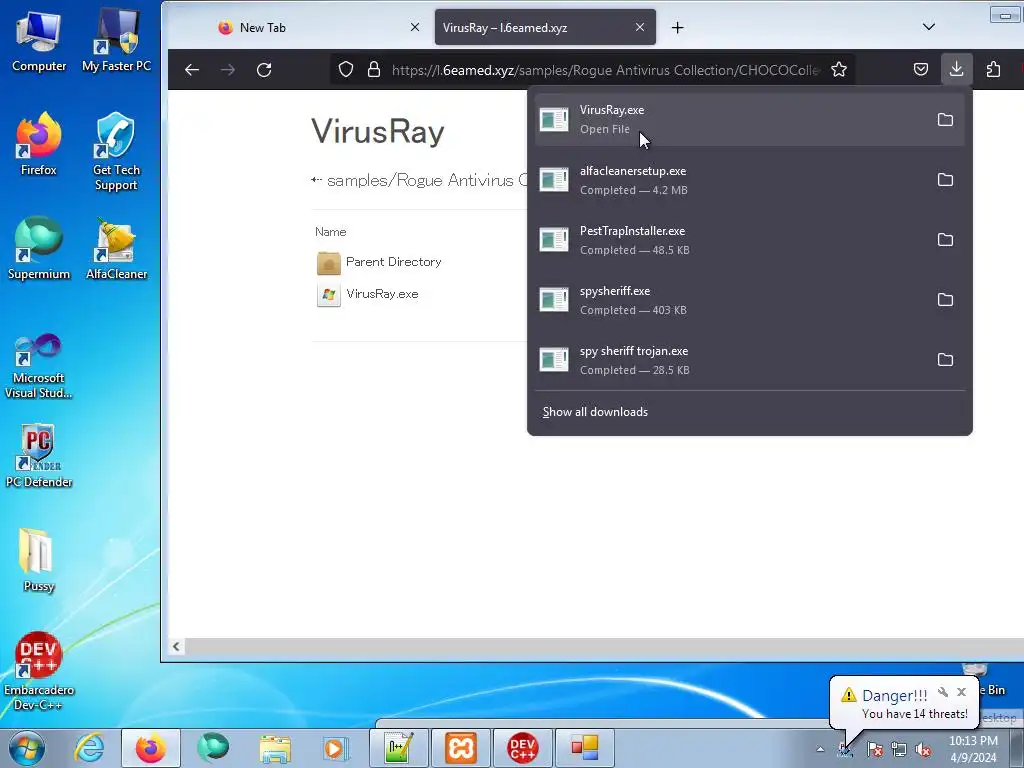Click the Action Center flag tray icon
The width and height of the screenshot is (1024, 768).
(x=874, y=750)
